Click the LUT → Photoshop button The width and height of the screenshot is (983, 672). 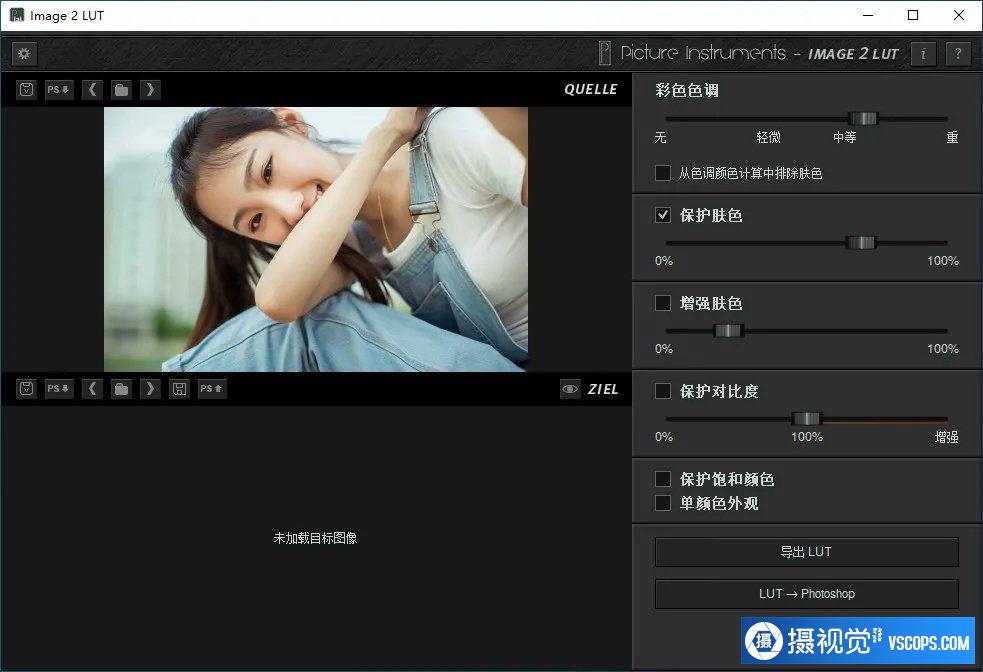click(x=806, y=594)
